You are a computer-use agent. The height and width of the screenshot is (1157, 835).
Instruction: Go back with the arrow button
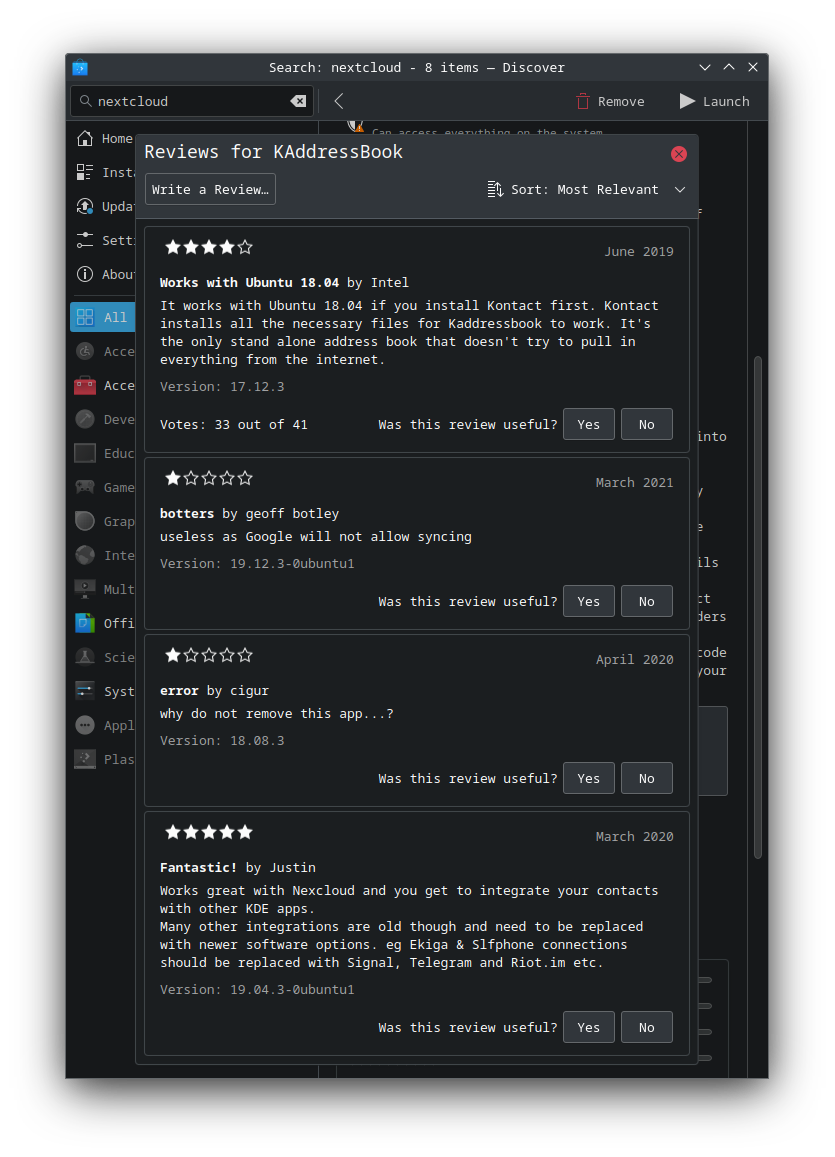pos(339,101)
